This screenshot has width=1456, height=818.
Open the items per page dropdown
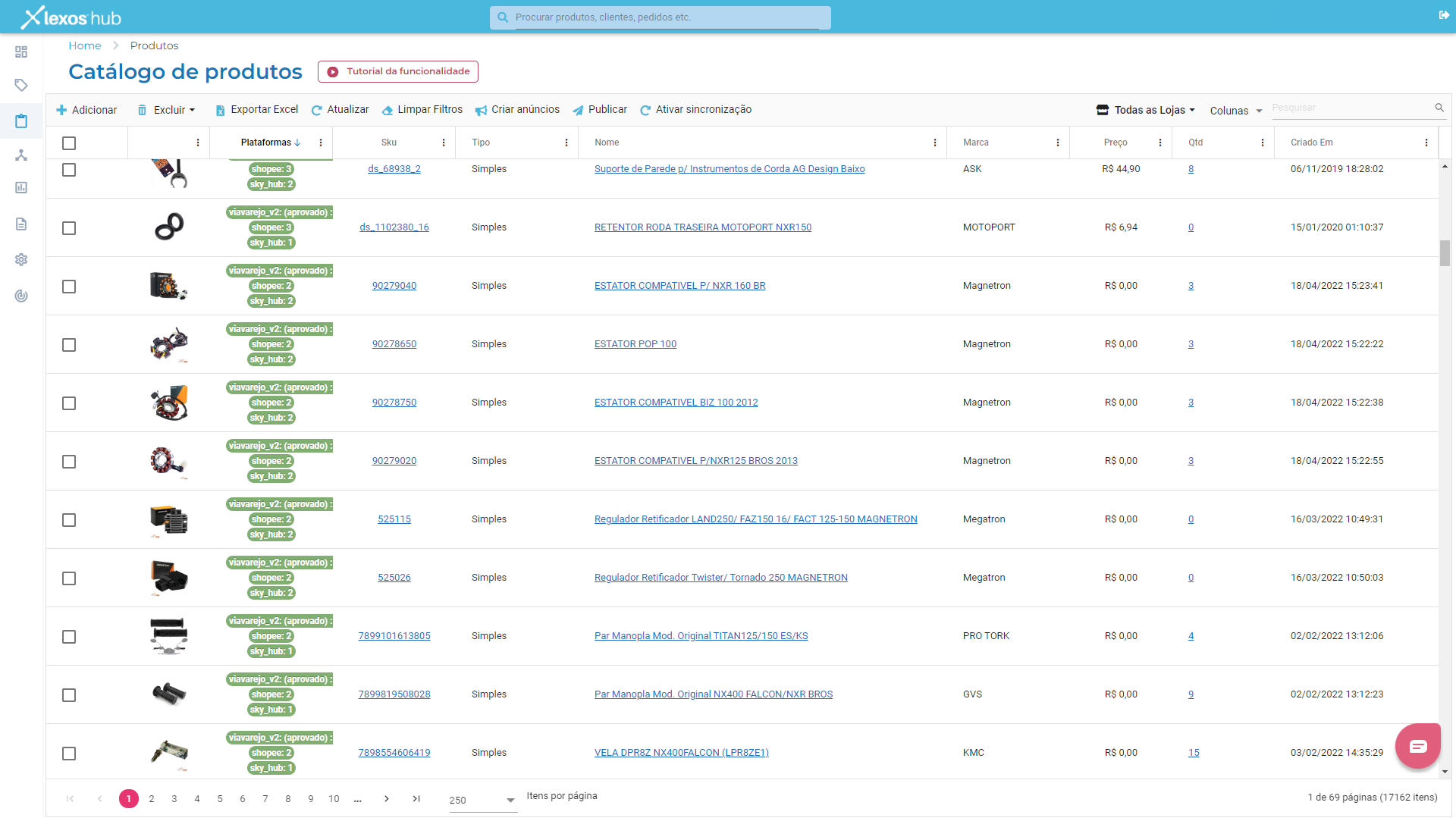pyautogui.click(x=482, y=800)
